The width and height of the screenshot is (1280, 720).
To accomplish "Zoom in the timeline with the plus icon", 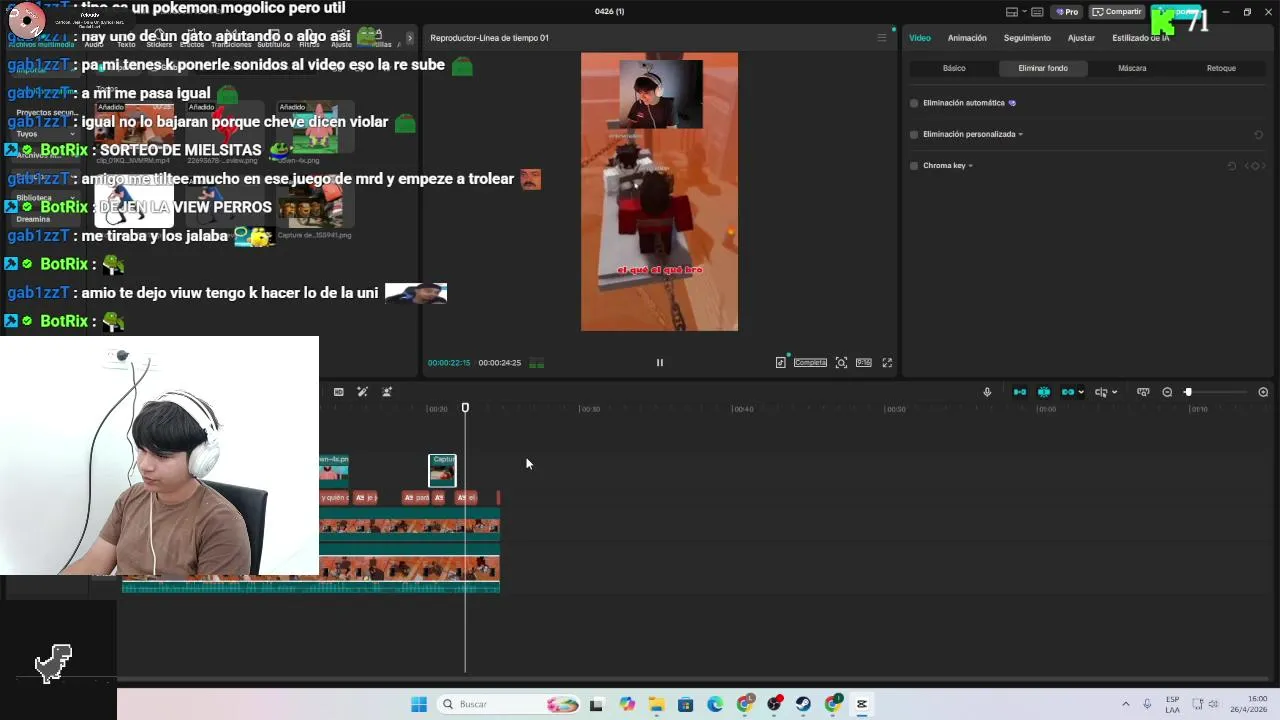I will coord(1263,392).
